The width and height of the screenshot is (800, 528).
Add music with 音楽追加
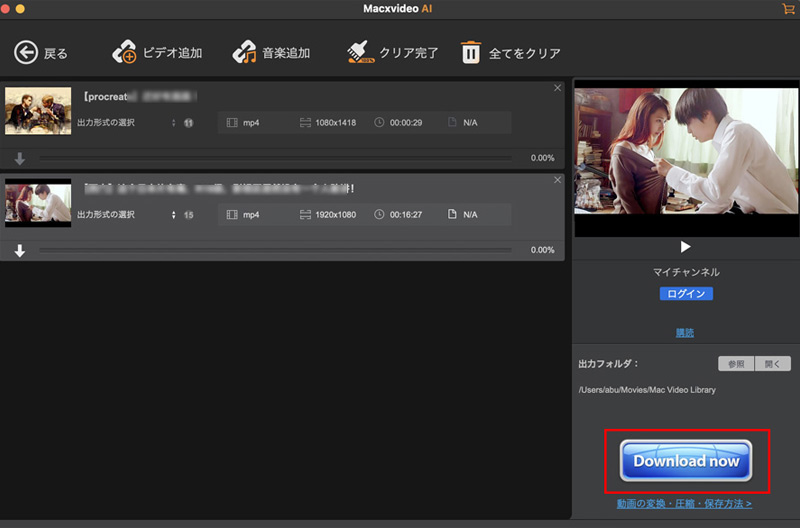pyautogui.click(x=271, y=53)
